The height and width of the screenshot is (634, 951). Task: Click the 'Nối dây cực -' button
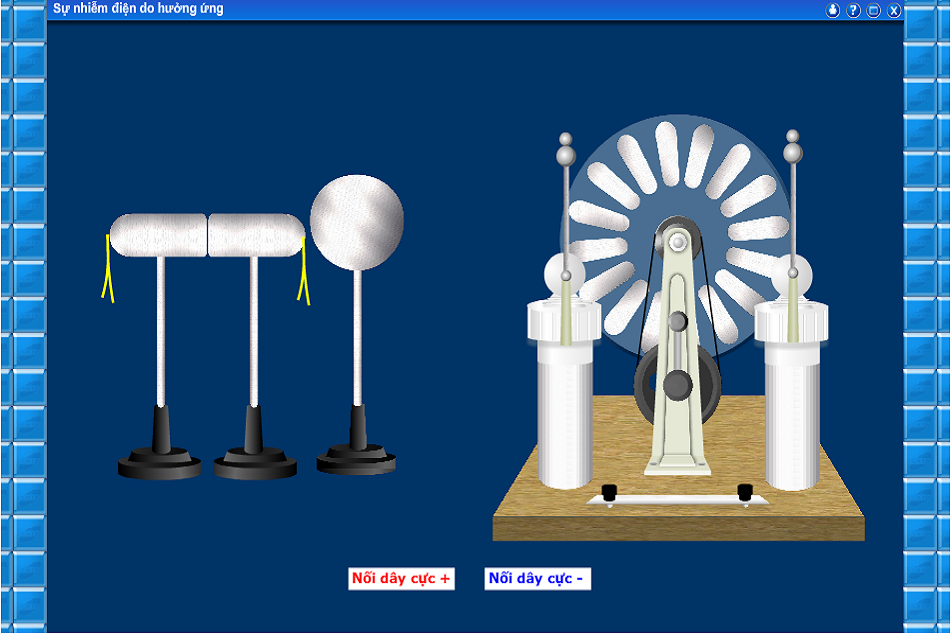pos(537,578)
